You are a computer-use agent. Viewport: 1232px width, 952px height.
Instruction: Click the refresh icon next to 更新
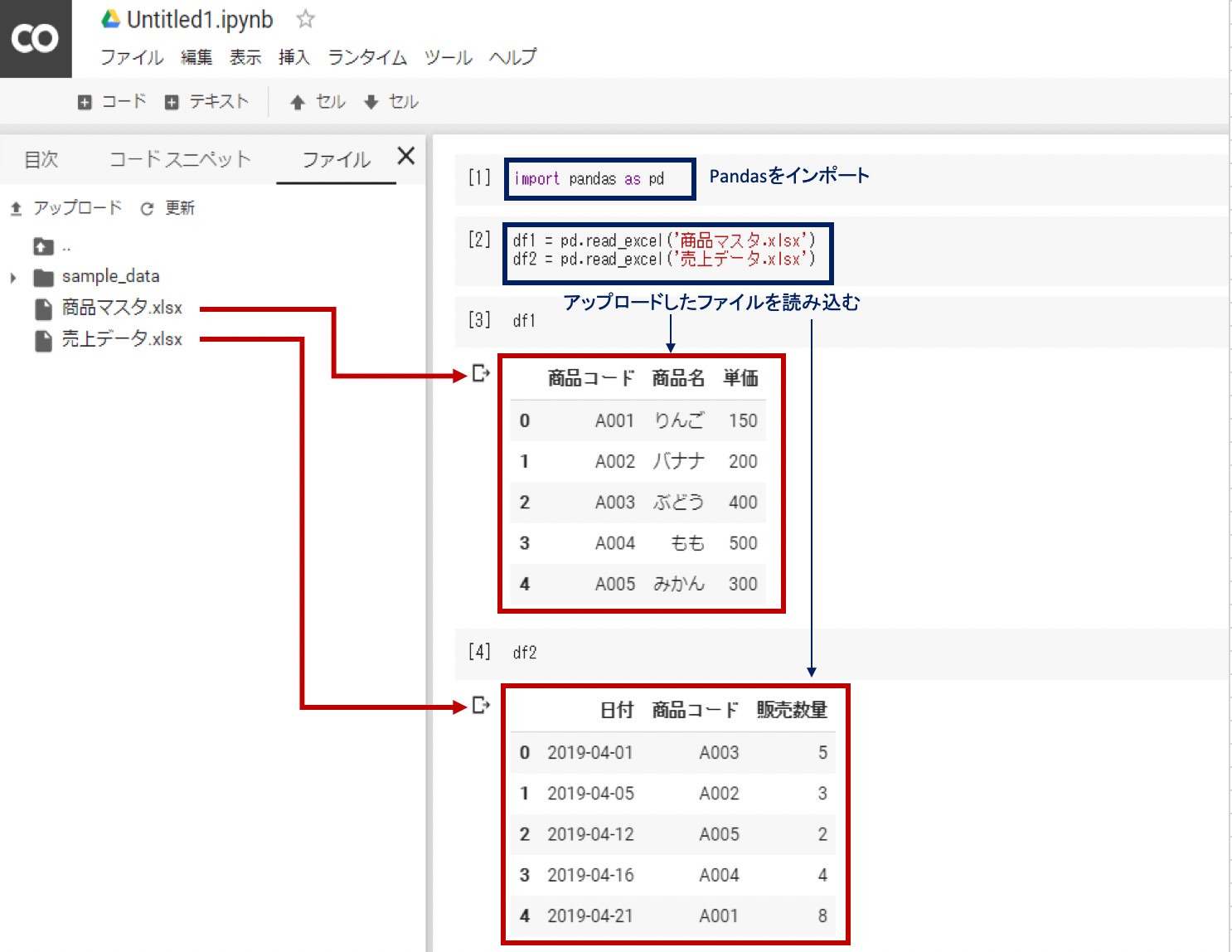pos(147,208)
